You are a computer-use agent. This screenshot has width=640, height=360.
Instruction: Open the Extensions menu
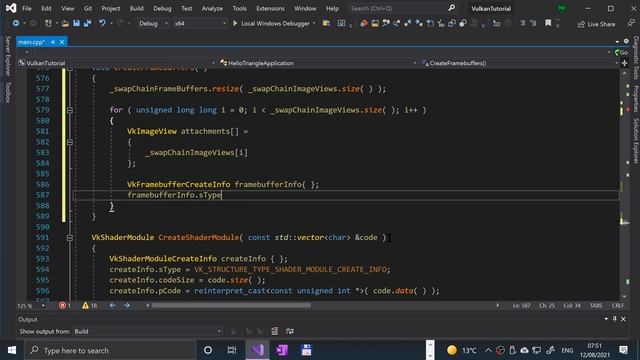pos(270,9)
